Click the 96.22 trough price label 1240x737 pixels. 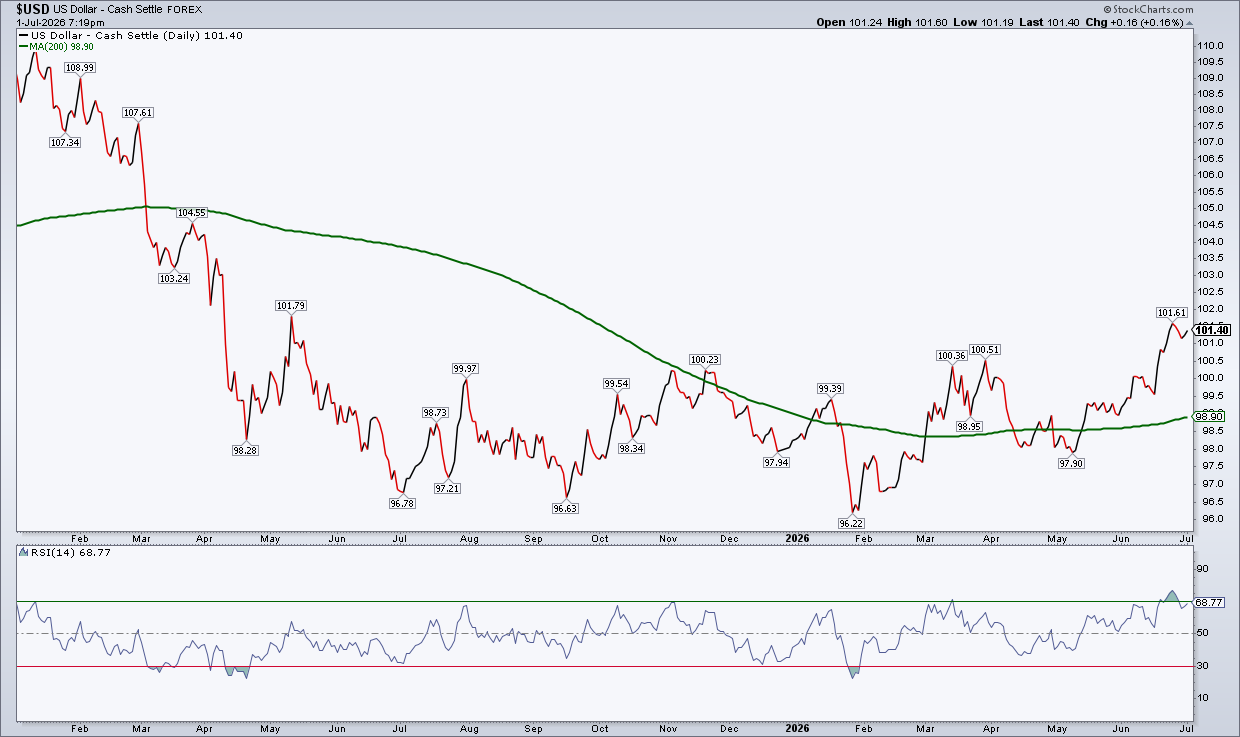point(852,522)
